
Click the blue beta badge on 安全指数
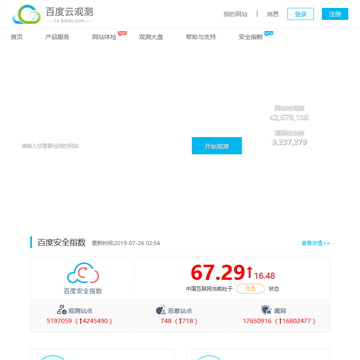[269, 33]
